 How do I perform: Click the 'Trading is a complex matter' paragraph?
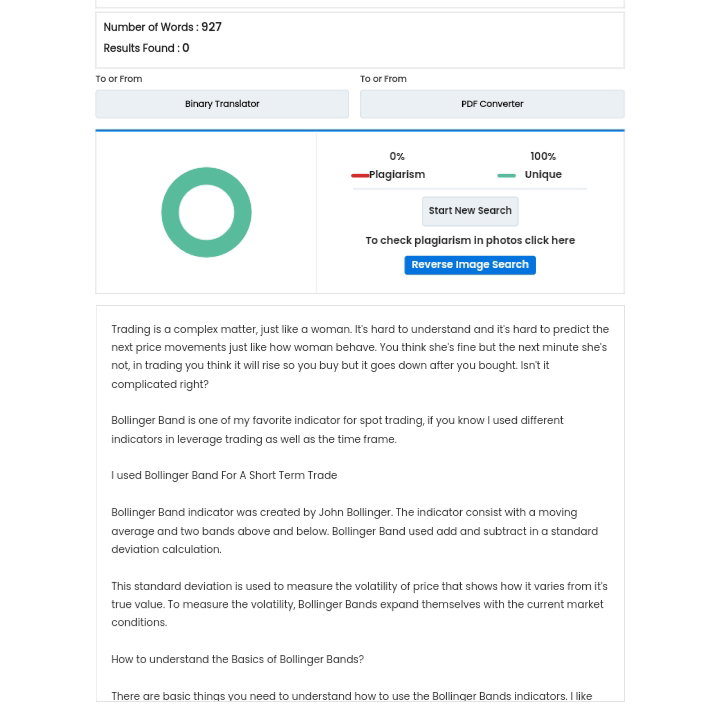pos(360,356)
